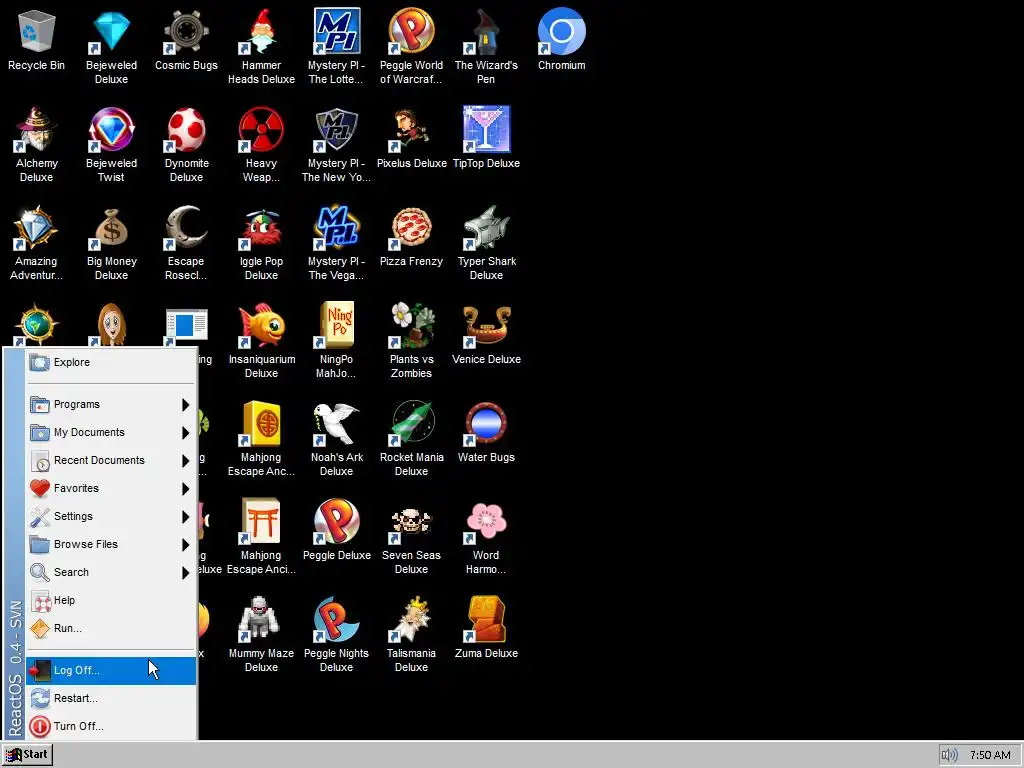Expand the Programs submenu arrow

click(185, 405)
